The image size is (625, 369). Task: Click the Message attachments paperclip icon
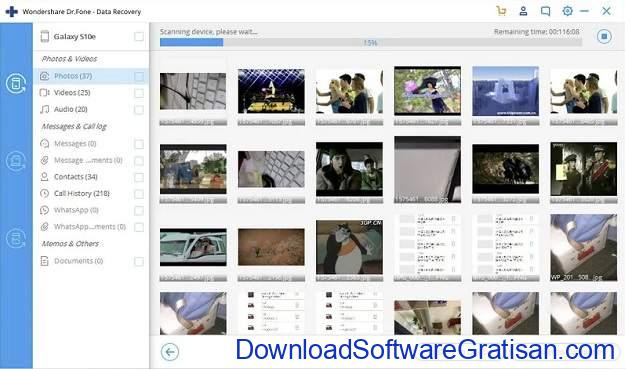click(45, 160)
